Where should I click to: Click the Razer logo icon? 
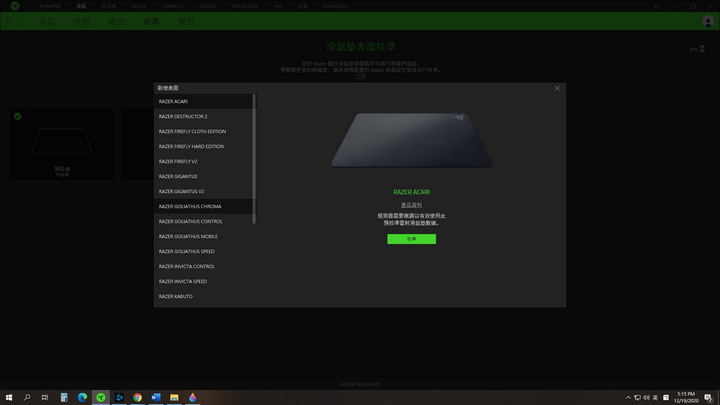pos(15,6)
